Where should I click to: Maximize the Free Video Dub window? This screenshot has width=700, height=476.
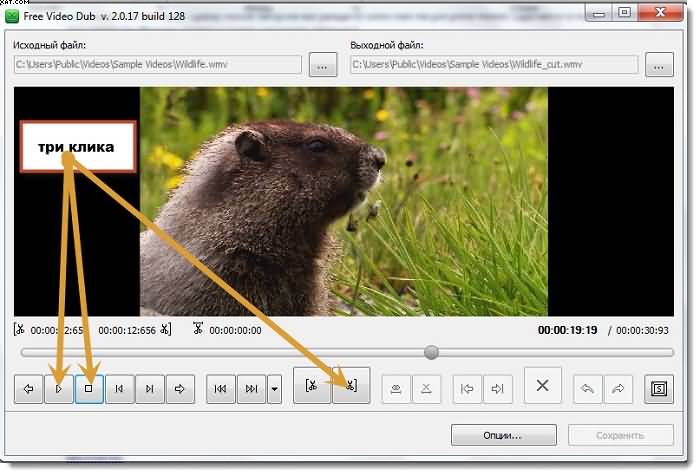625,12
